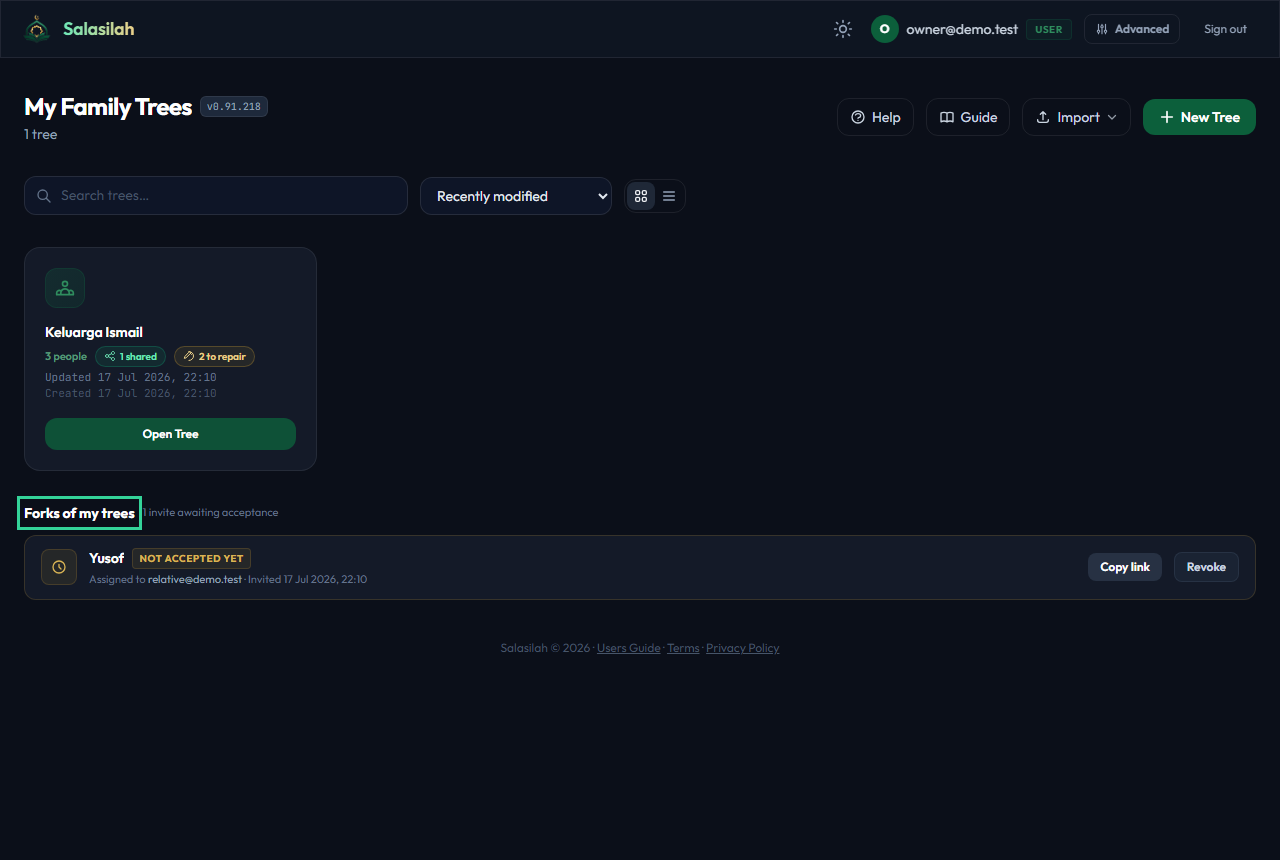Click the relative@demo.test assignee email
The width and height of the screenshot is (1280, 860).
coord(195,580)
